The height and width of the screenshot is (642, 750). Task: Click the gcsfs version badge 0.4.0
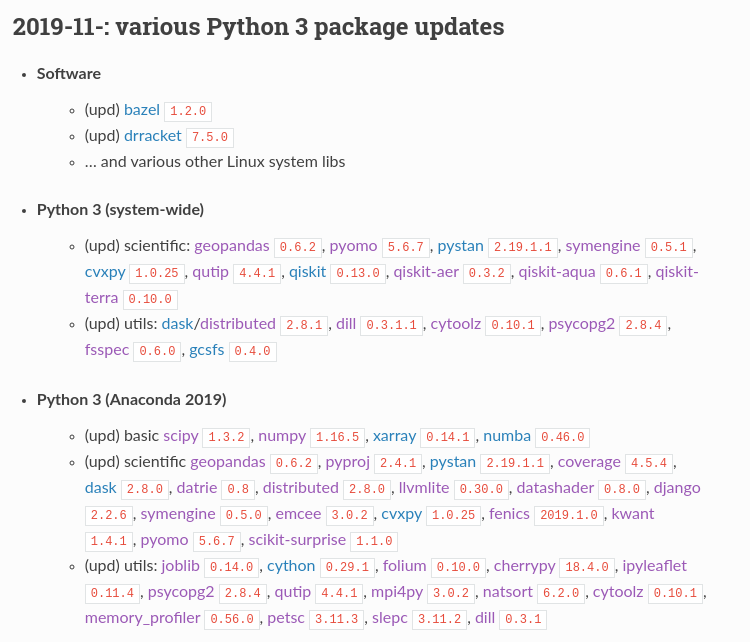pos(253,351)
